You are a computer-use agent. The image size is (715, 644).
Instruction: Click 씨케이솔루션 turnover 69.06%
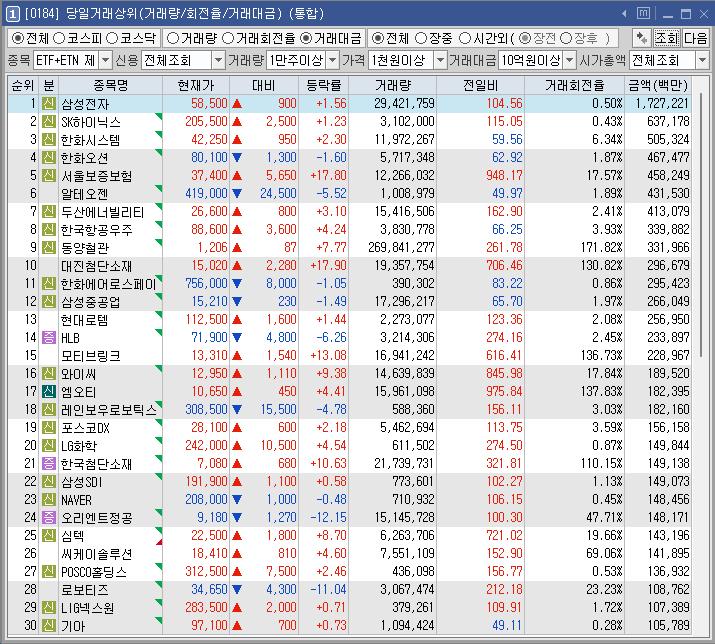pyautogui.click(x=604, y=553)
